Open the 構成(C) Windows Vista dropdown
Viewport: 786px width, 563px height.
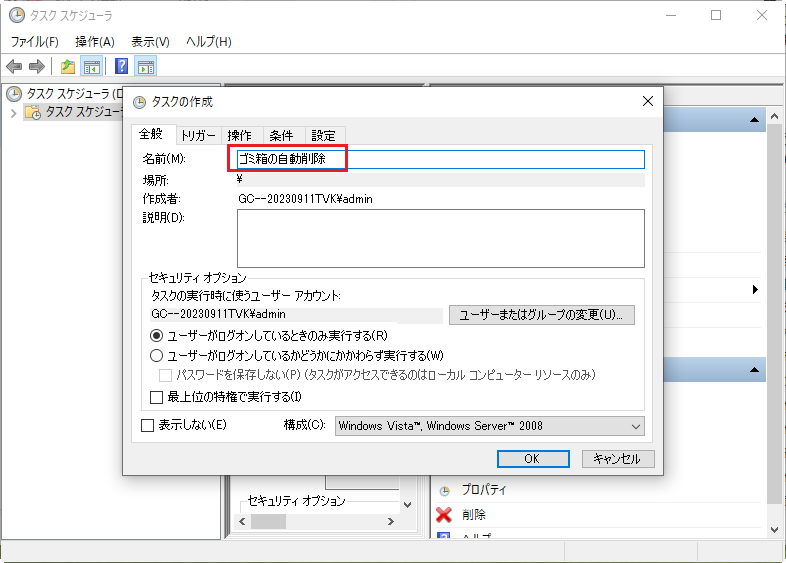pos(490,426)
